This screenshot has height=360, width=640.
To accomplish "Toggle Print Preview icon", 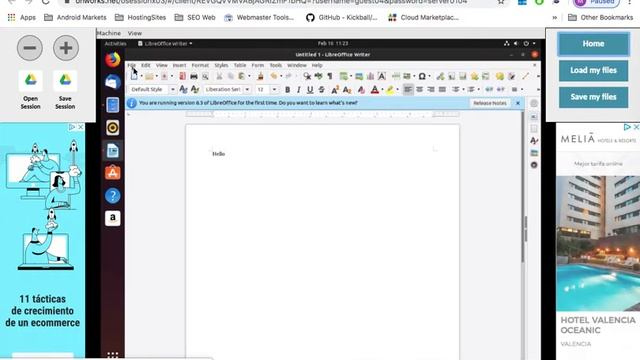I will click(x=205, y=76).
